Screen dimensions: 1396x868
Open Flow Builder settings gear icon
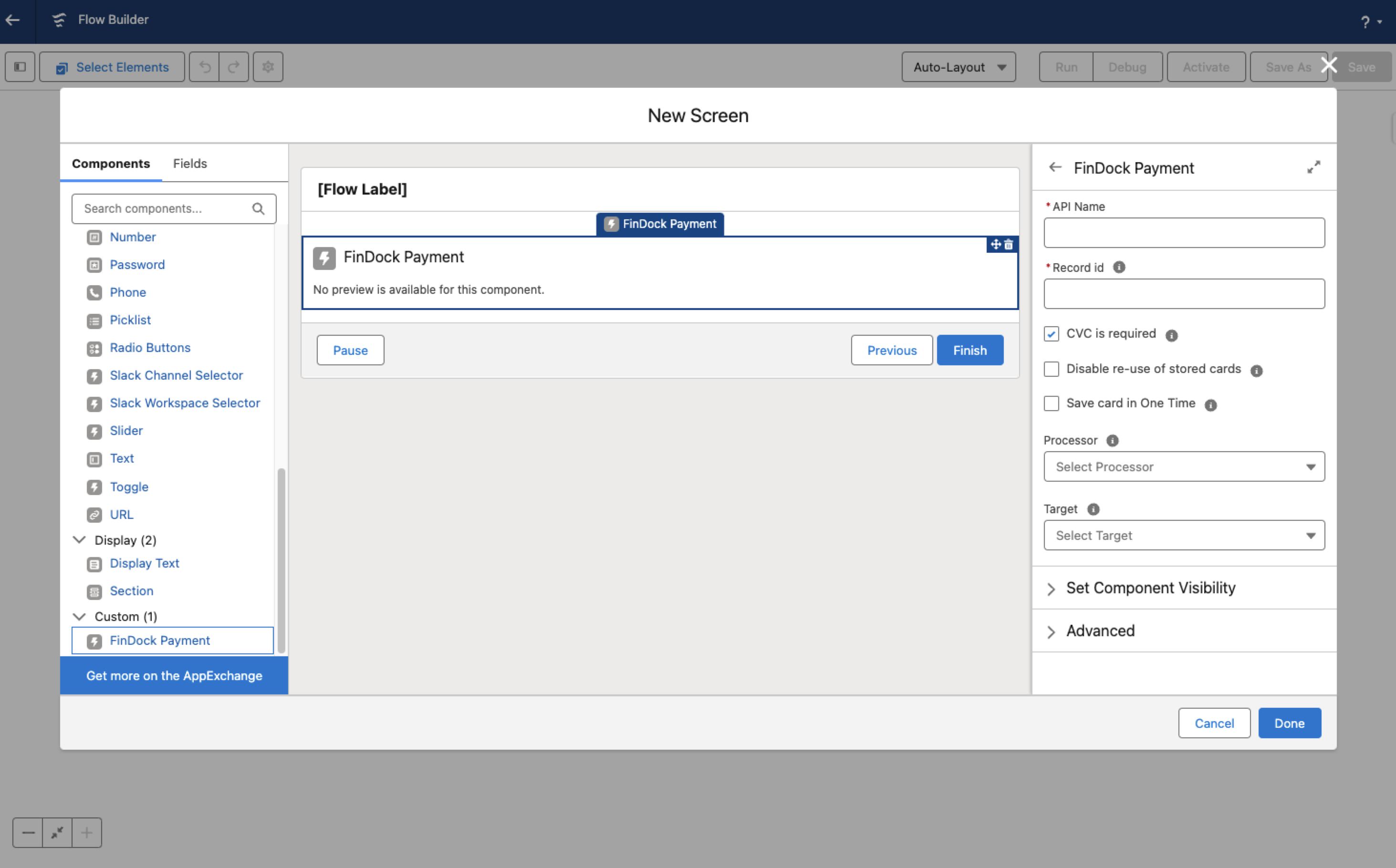(x=267, y=67)
